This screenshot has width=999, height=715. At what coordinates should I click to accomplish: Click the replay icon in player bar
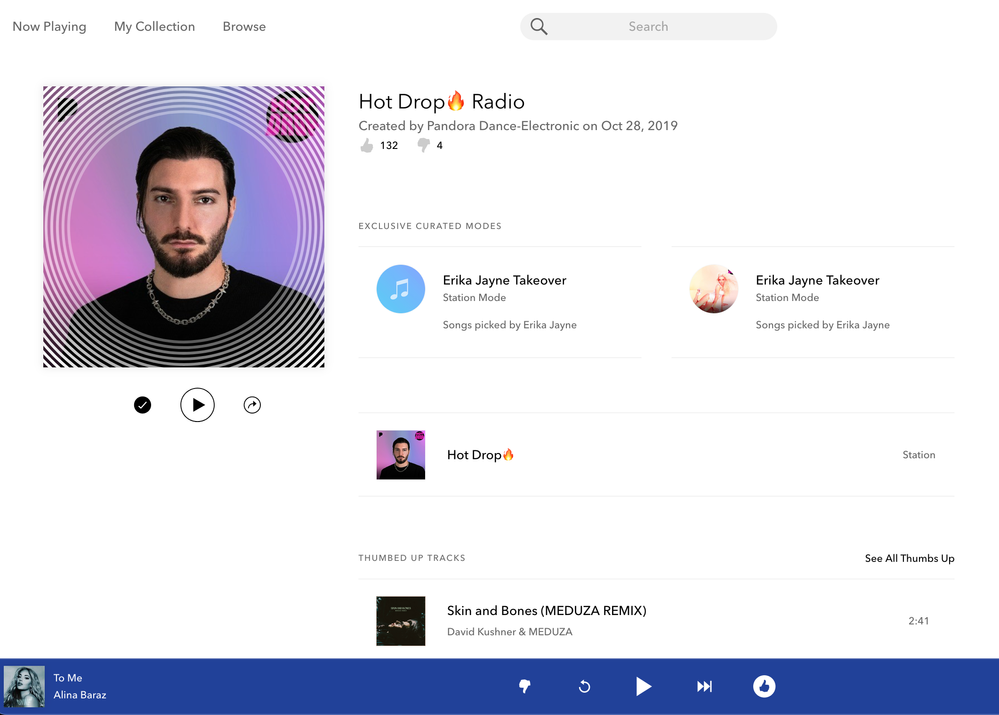[585, 686]
